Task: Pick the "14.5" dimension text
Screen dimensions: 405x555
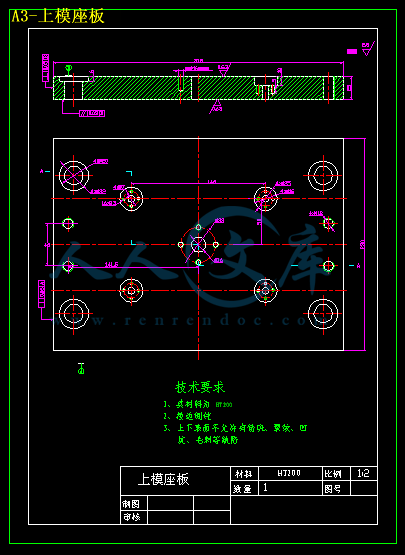Action: [x=111, y=264]
